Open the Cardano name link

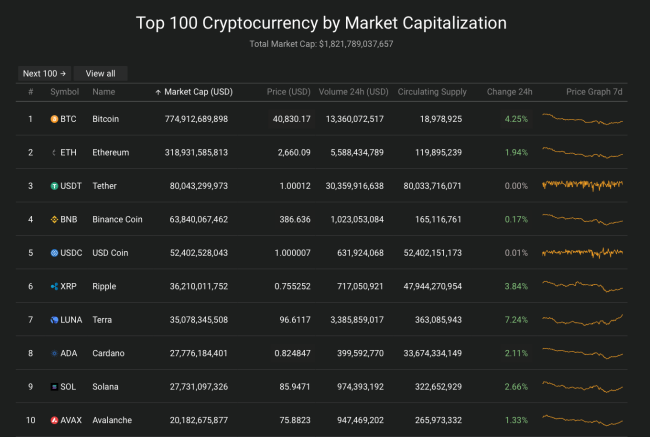coord(108,353)
